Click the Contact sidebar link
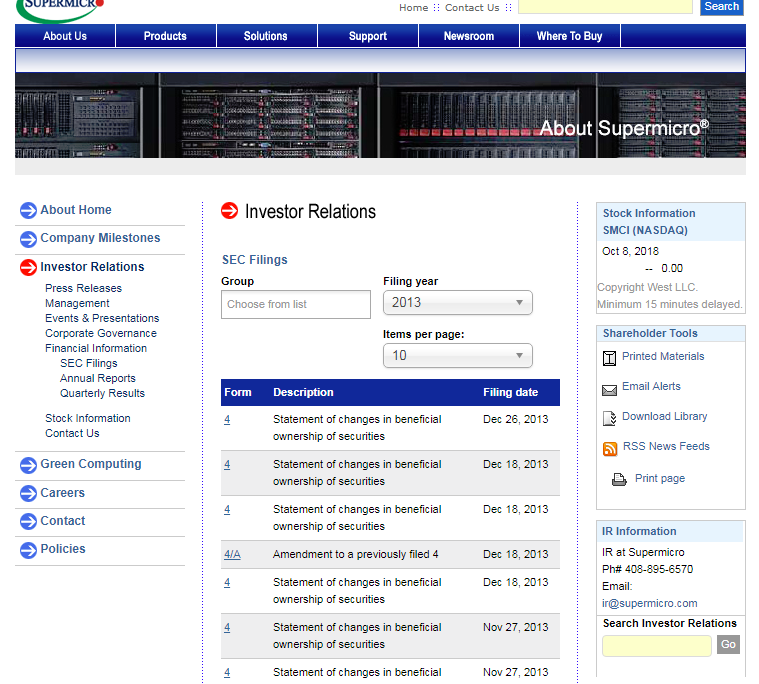Image resolution: width=759 pixels, height=684 pixels. (62, 521)
